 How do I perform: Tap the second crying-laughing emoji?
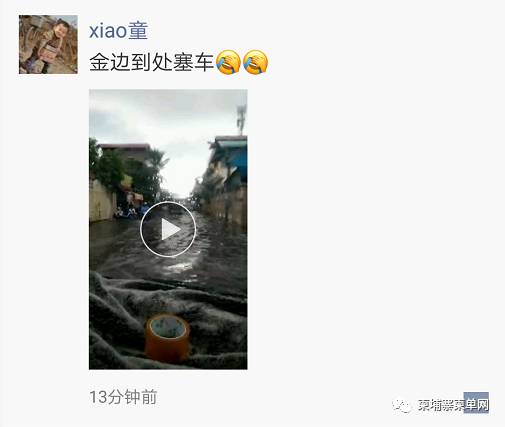click(x=255, y=62)
